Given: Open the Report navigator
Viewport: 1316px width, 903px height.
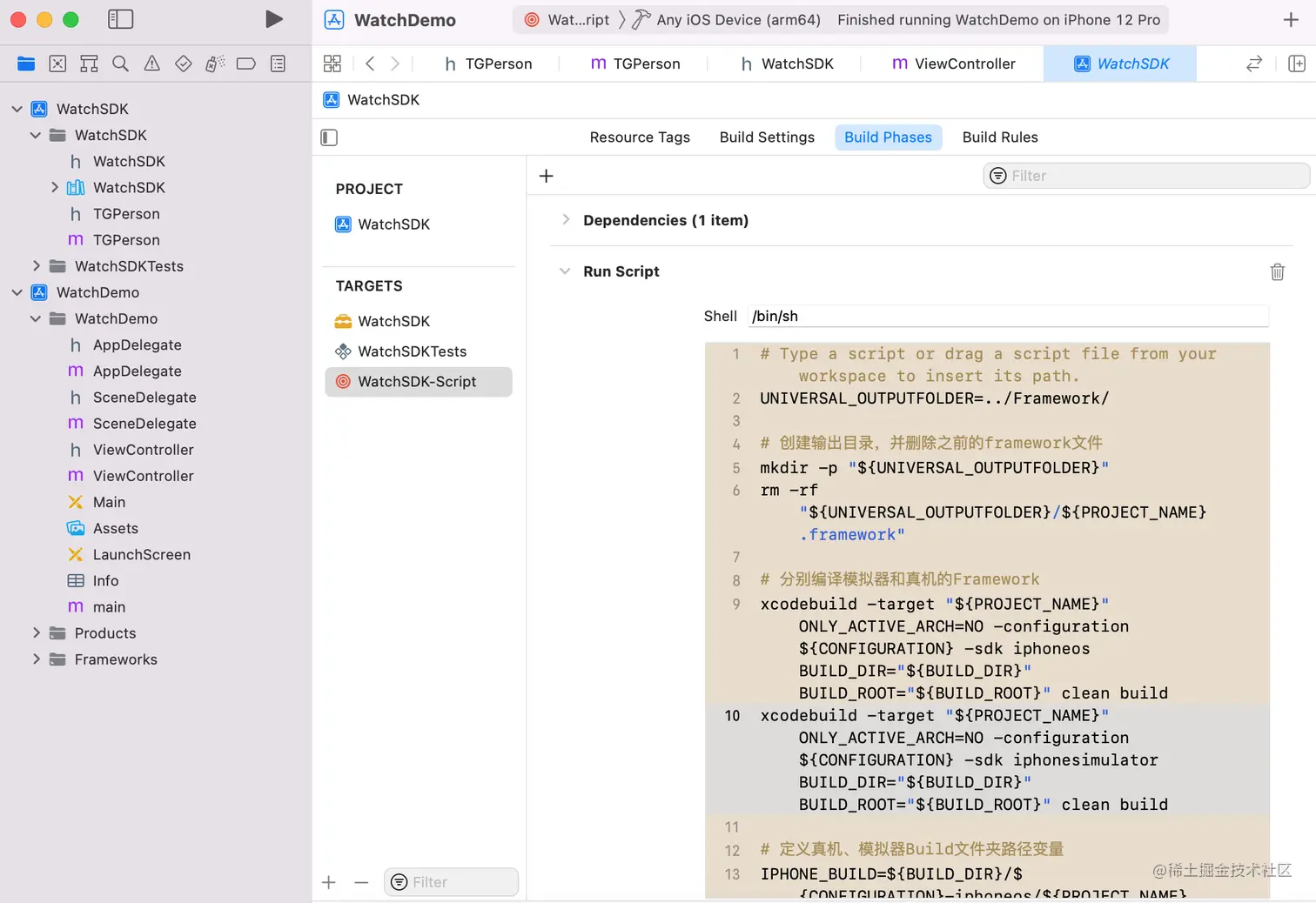Looking at the screenshot, I should click(278, 64).
